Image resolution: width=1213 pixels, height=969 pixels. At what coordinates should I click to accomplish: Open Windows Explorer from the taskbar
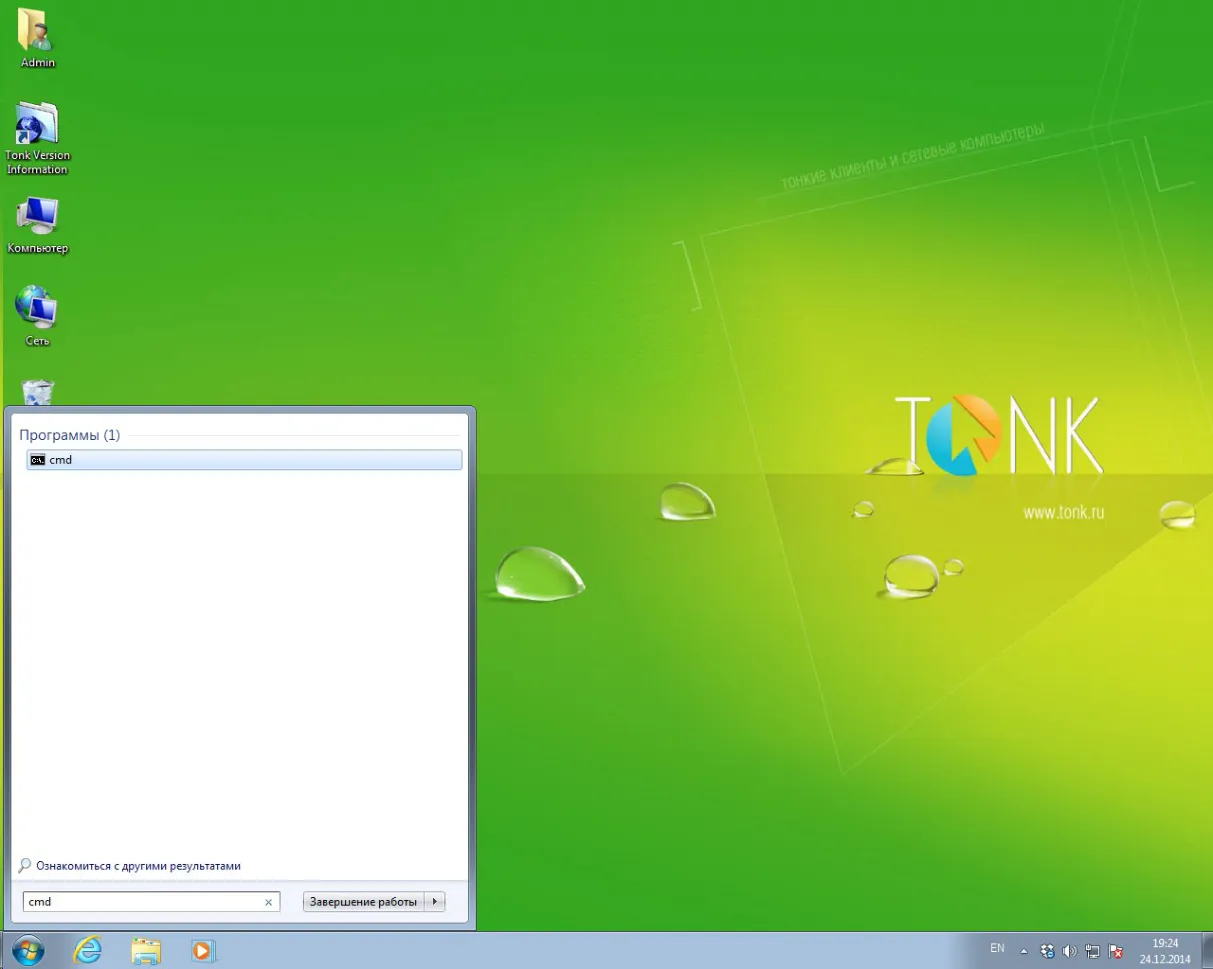coord(146,950)
